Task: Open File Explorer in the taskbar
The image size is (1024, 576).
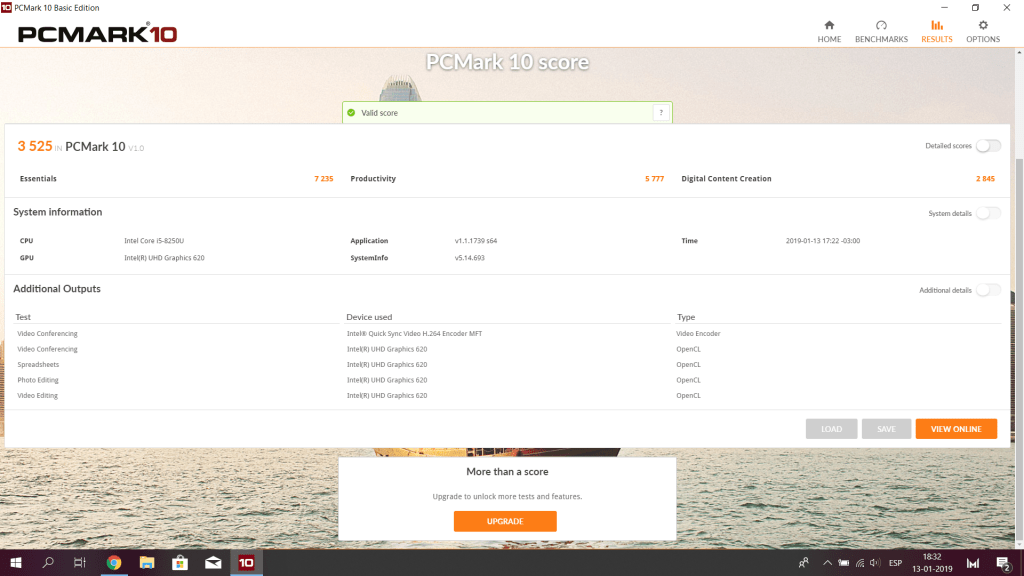Action: tap(147, 563)
